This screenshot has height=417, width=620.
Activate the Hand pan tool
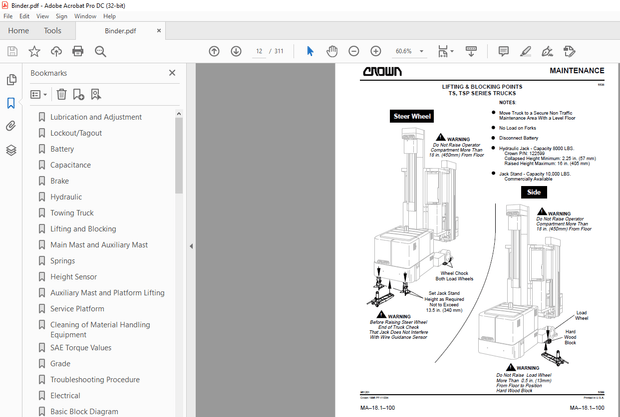332,51
